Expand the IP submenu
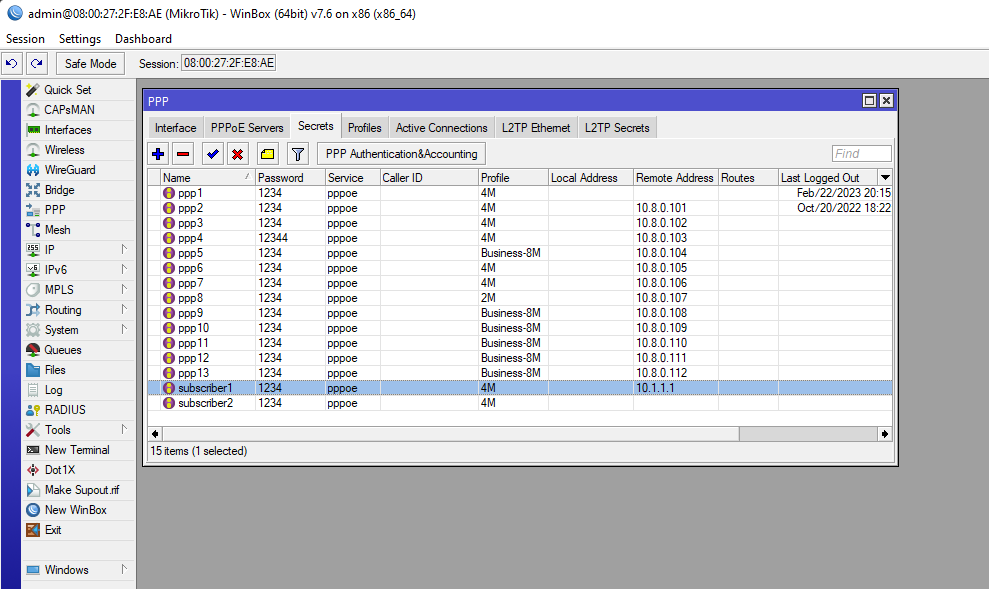 (79, 250)
